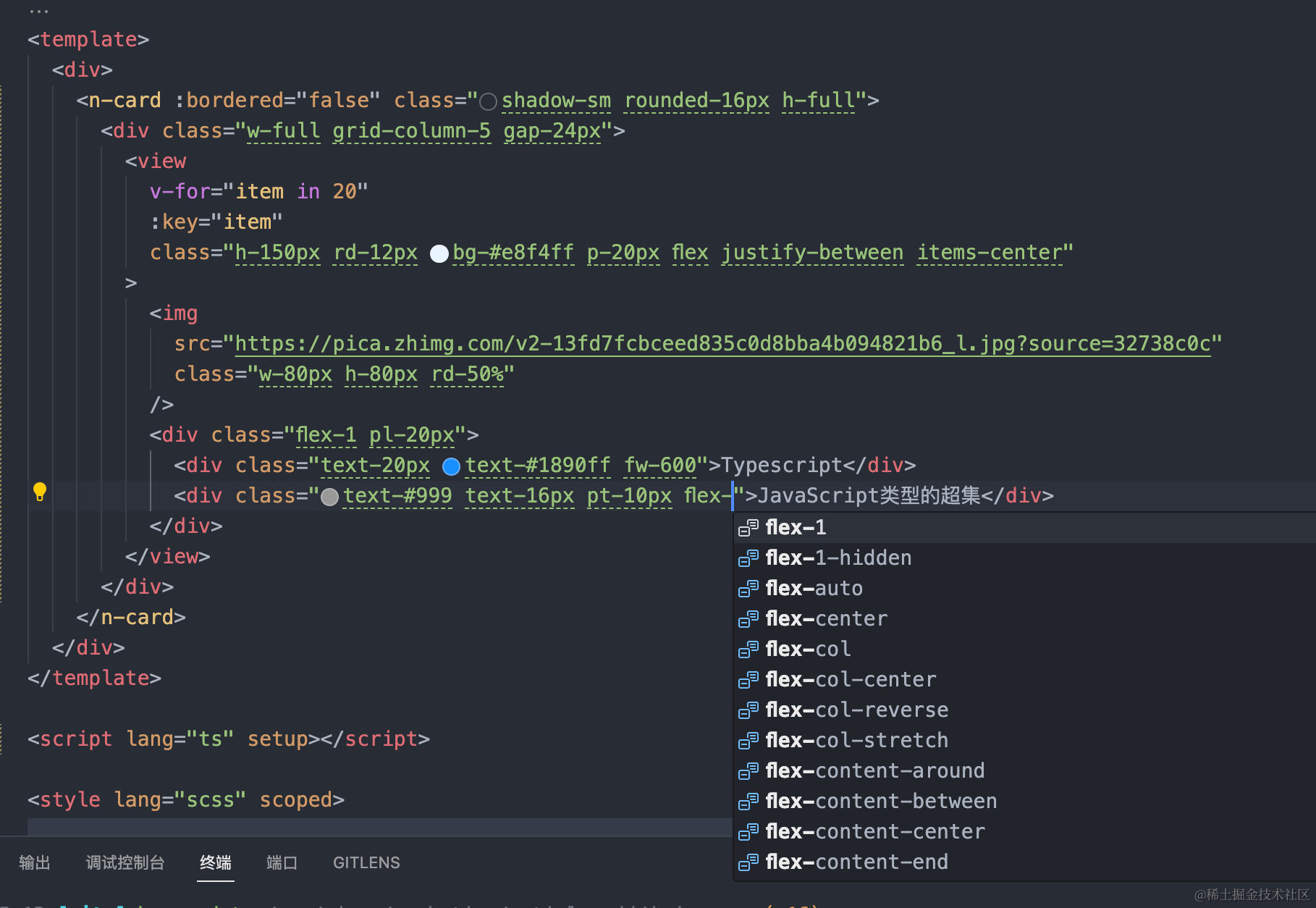Pick flex-col-center from autocomplete

click(1024, 680)
